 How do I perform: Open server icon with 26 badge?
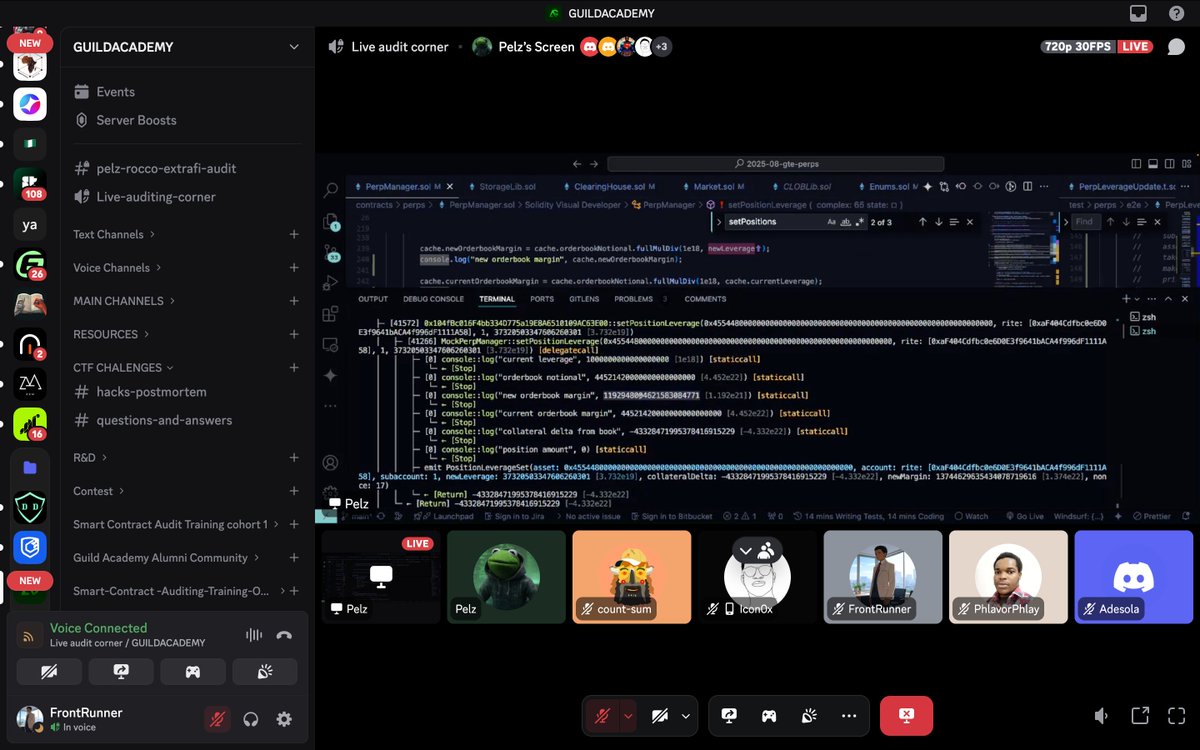pyautogui.click(x=30, y=264)
